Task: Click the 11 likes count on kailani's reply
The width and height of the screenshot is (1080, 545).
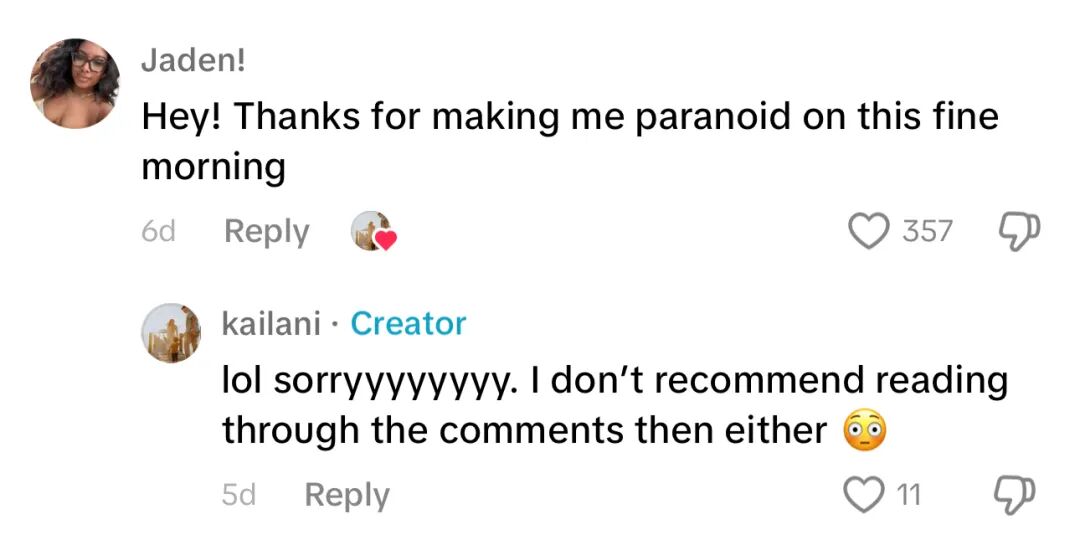Action: [x=906, y=495]
